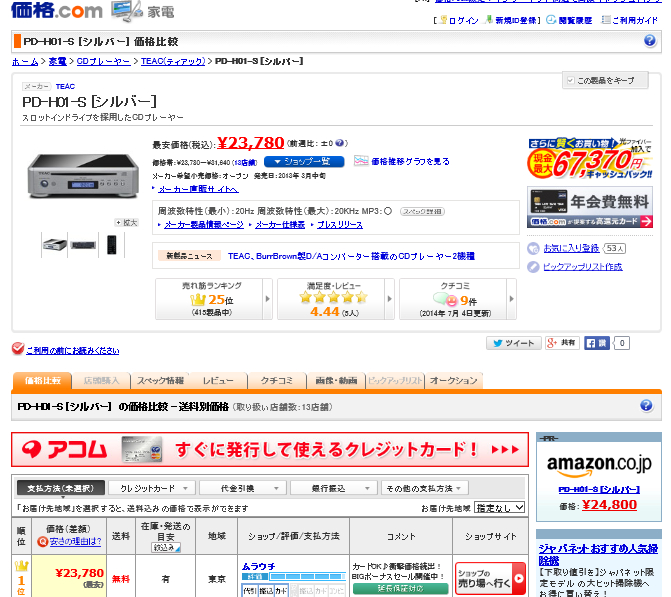Click the クチコミ 9件 count
The image size is (671, 597).
click(468, 301)
